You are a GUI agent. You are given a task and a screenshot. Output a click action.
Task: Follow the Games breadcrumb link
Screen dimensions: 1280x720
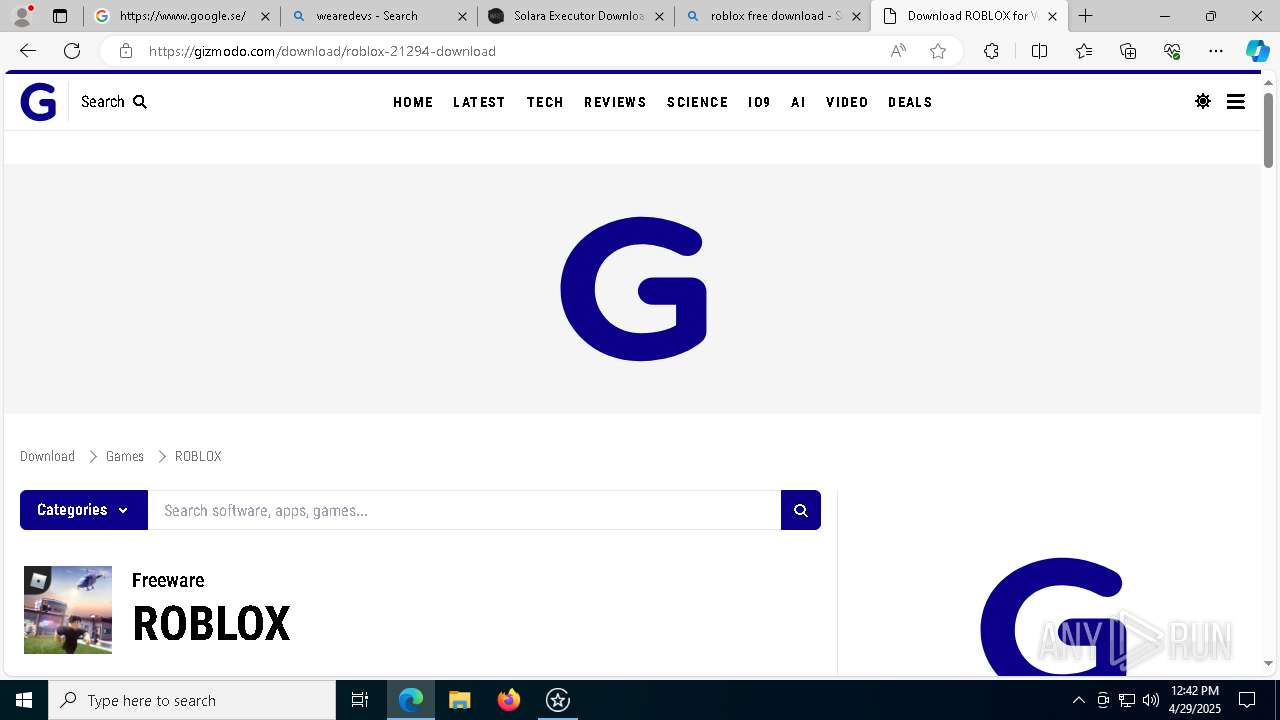point(125,456)
